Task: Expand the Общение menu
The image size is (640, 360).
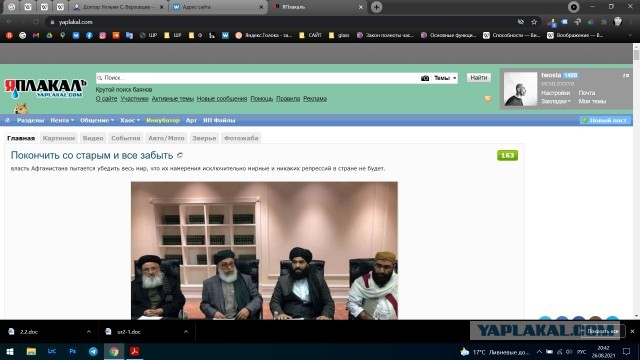Action: tap(97, 120)
